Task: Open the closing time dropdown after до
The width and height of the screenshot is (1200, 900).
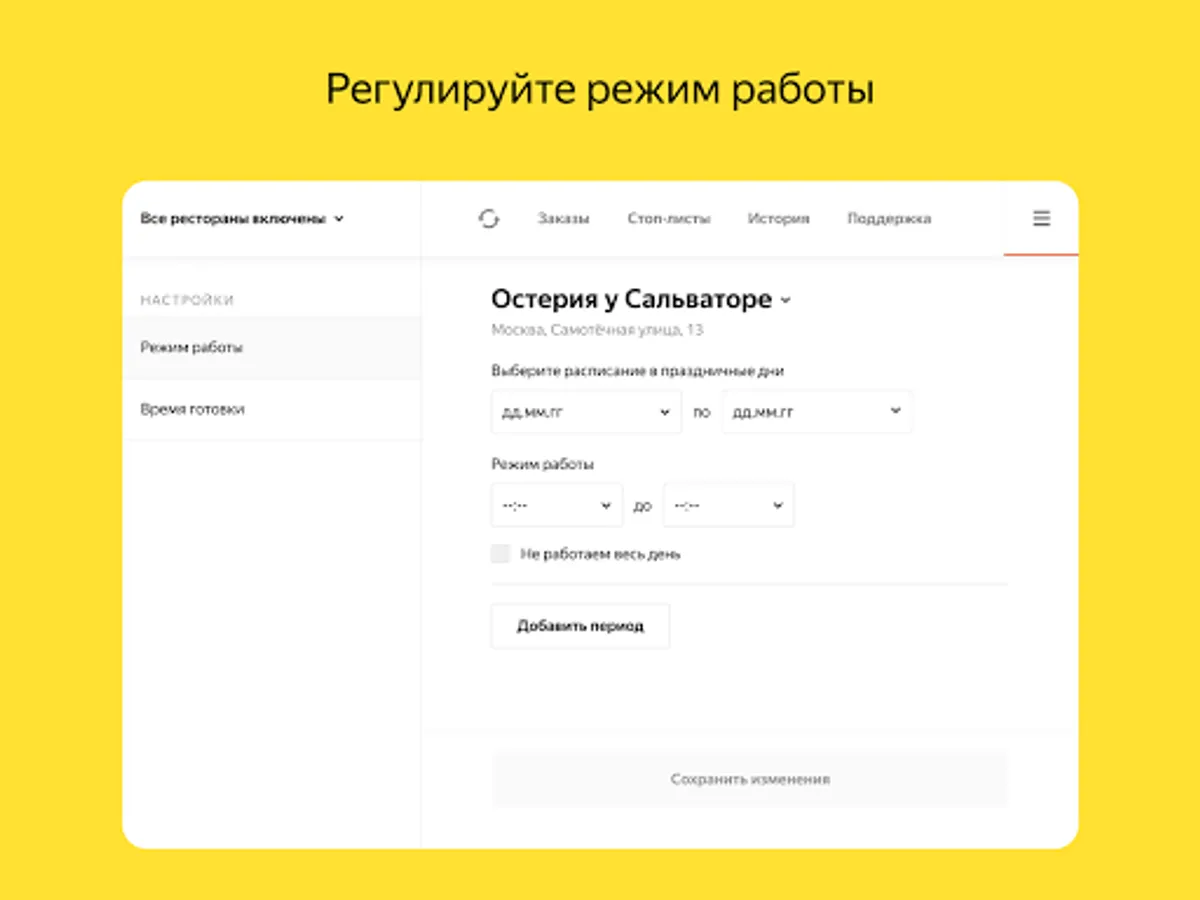Action: click(728, 505)
